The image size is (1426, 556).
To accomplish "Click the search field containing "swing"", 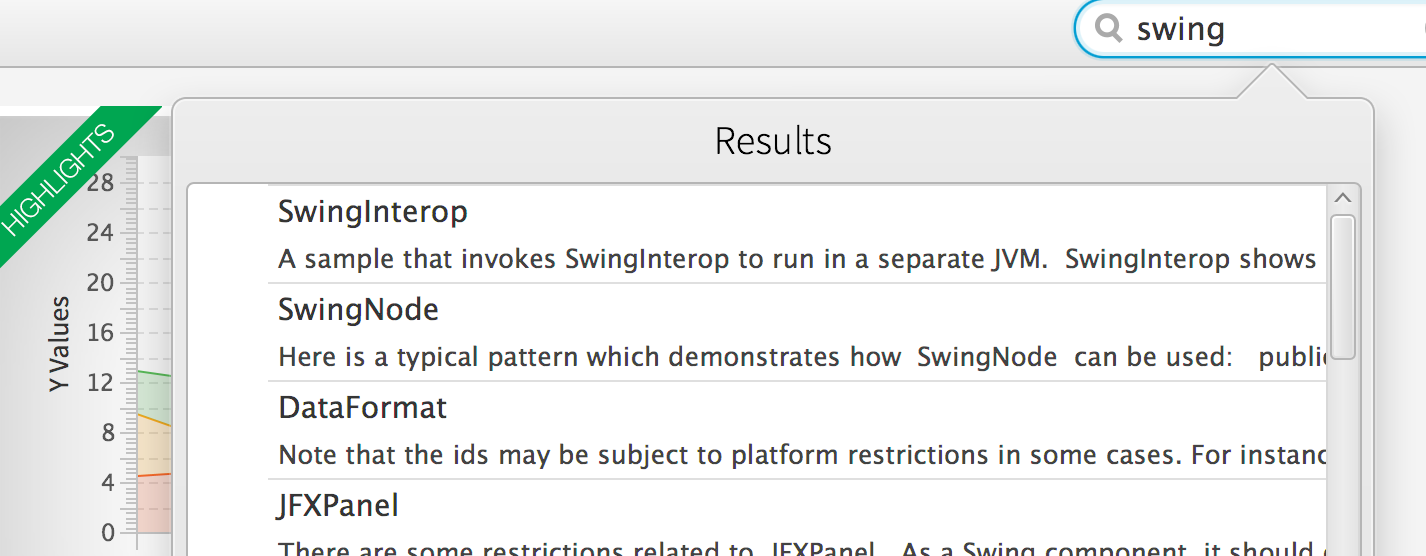I will (x=1270, y=30).
